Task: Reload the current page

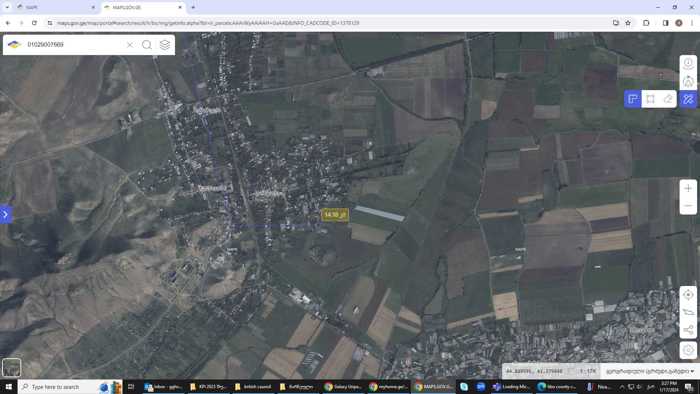Action: pos(34,23)
